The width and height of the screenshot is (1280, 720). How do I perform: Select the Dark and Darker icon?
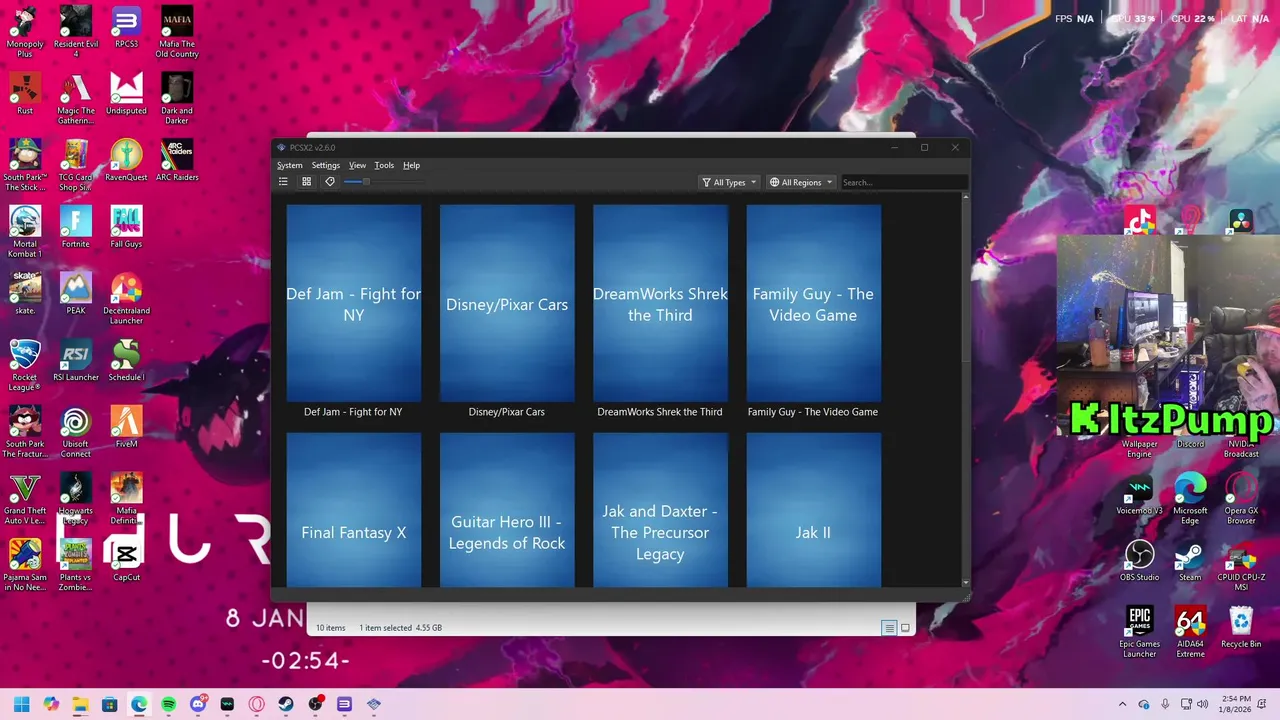pyautogui.click(x=177, y=99)
